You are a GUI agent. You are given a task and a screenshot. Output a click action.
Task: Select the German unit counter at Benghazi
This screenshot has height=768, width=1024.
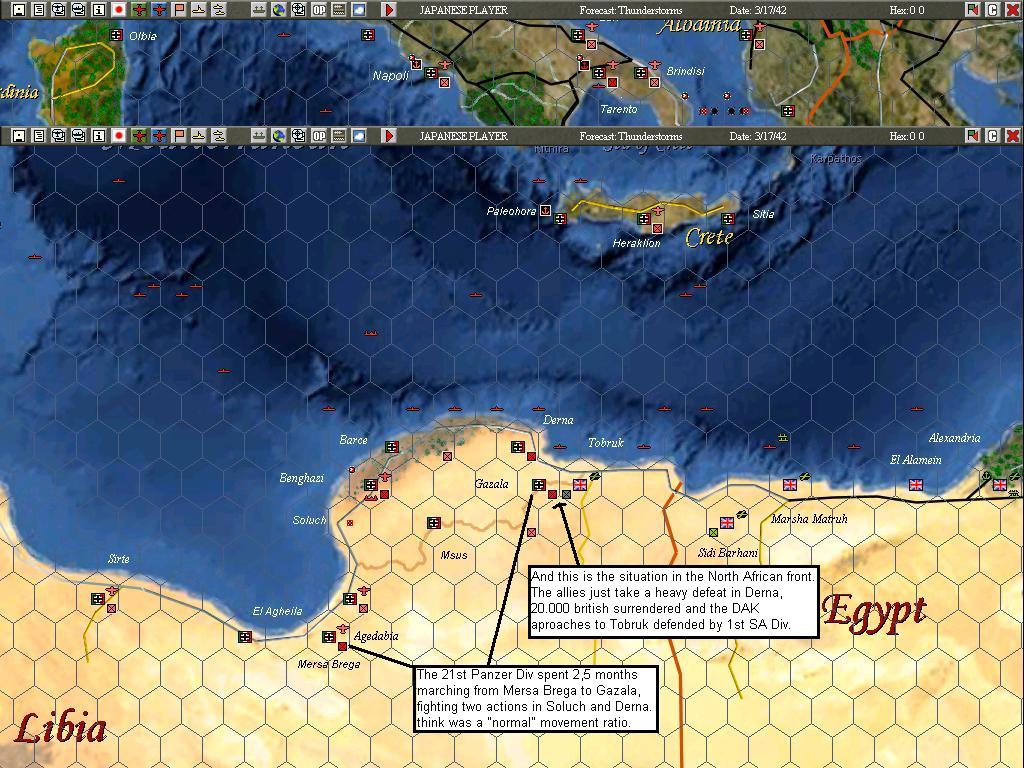point(370,485)
